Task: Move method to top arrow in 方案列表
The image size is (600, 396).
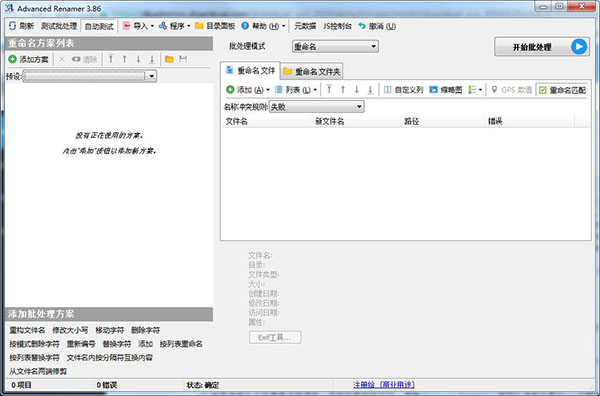Action: tap(111, 59)
